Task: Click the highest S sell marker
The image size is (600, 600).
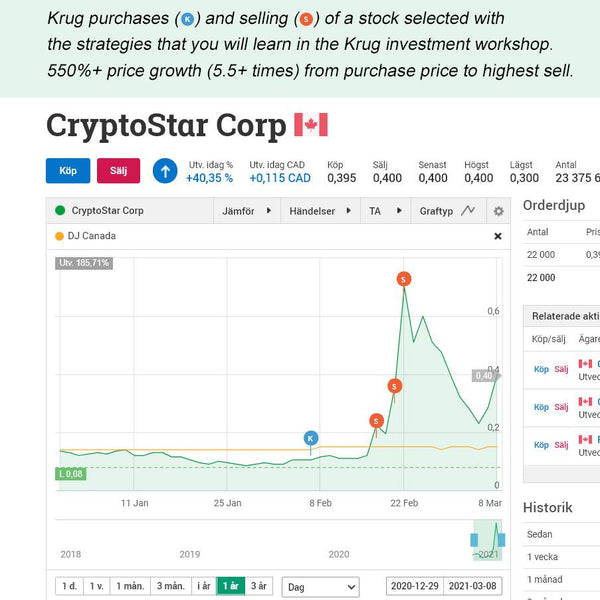Action: click(404, 279)
